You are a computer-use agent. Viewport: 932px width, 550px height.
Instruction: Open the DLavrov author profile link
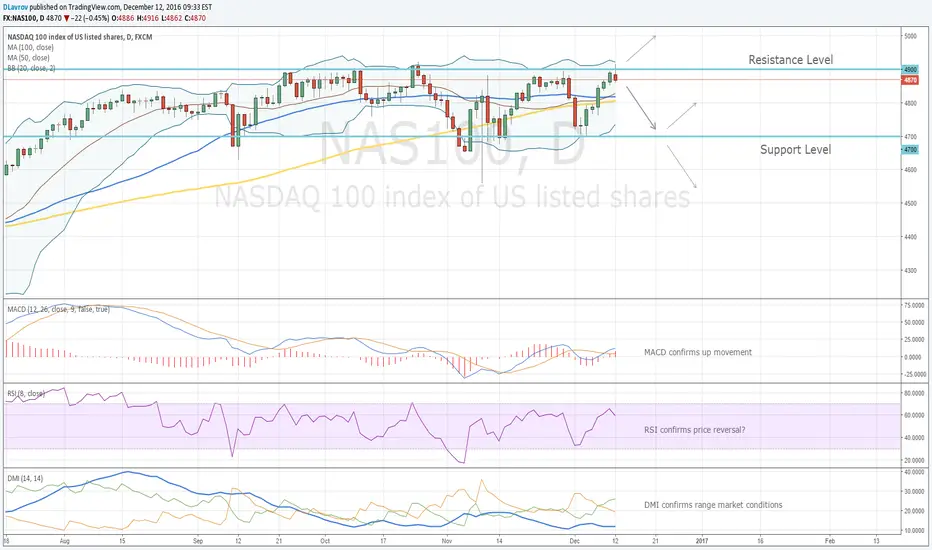(x=15, y=7)
